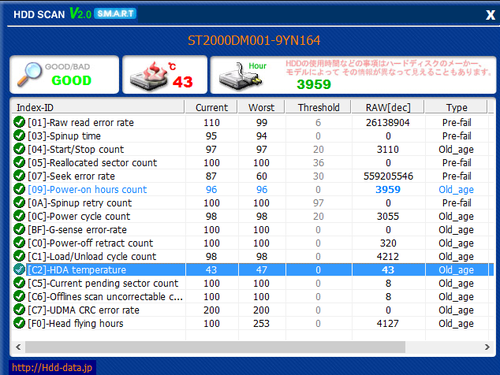The width and height of the screenshot is (500, 375).
Task: Select the [09]-Power-on hours count row
Action: [x=252, y=189]
